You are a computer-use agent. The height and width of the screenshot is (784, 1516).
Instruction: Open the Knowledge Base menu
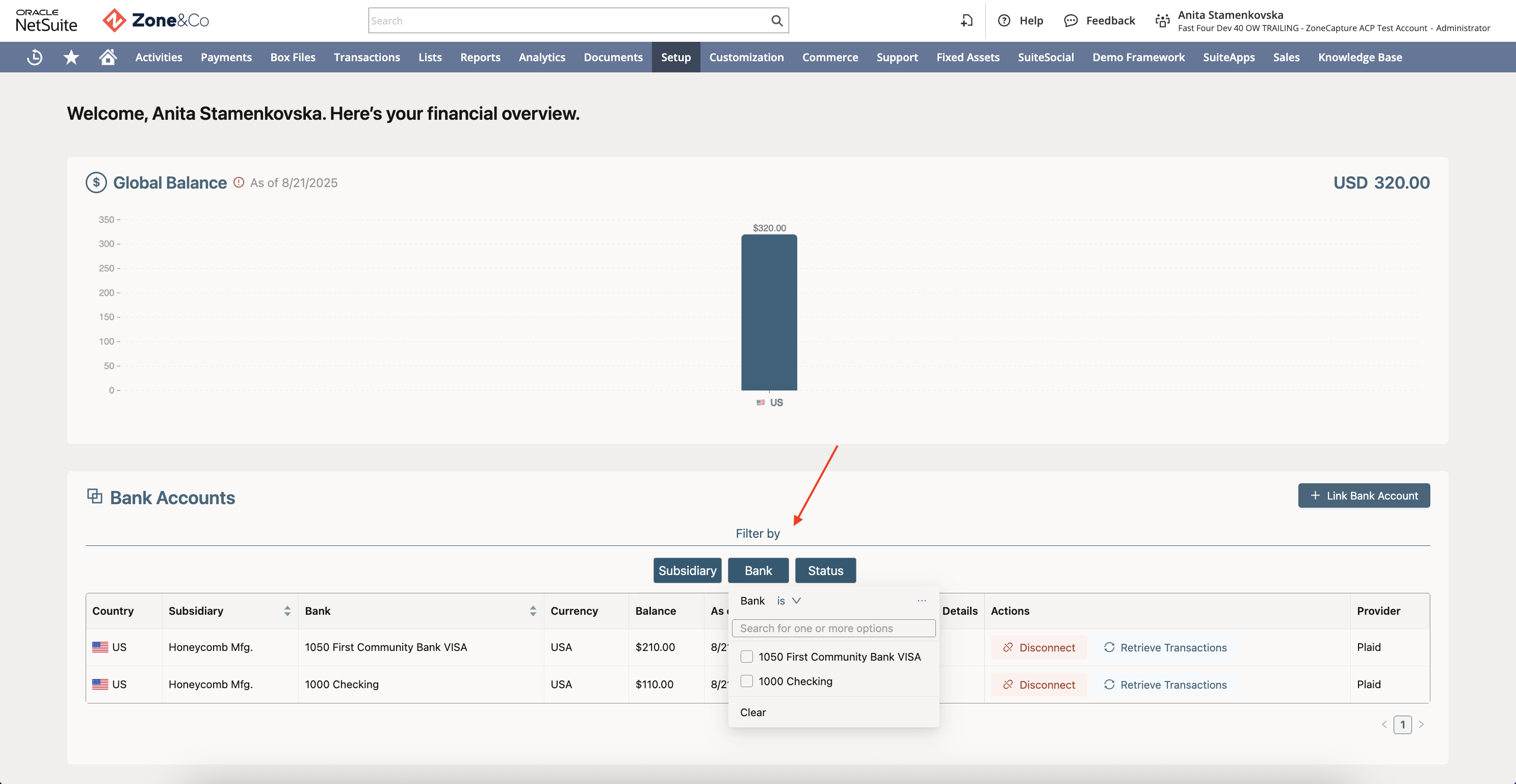(x=1360, y=57)
